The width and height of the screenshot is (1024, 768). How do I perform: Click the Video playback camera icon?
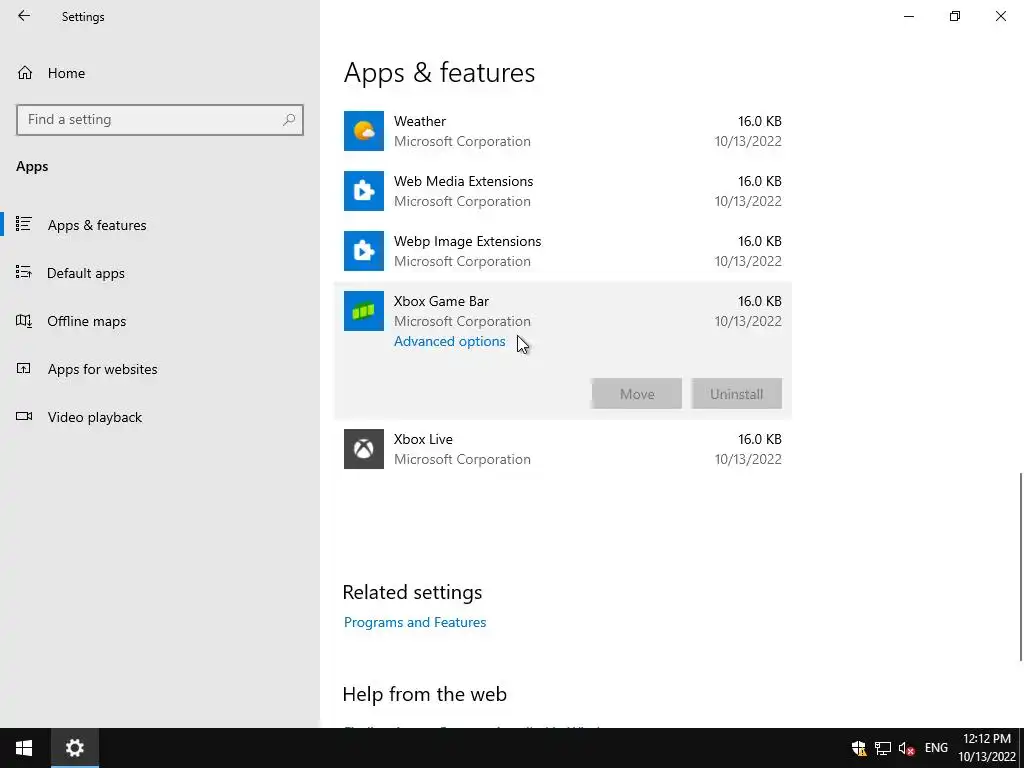tap(24, 416)
